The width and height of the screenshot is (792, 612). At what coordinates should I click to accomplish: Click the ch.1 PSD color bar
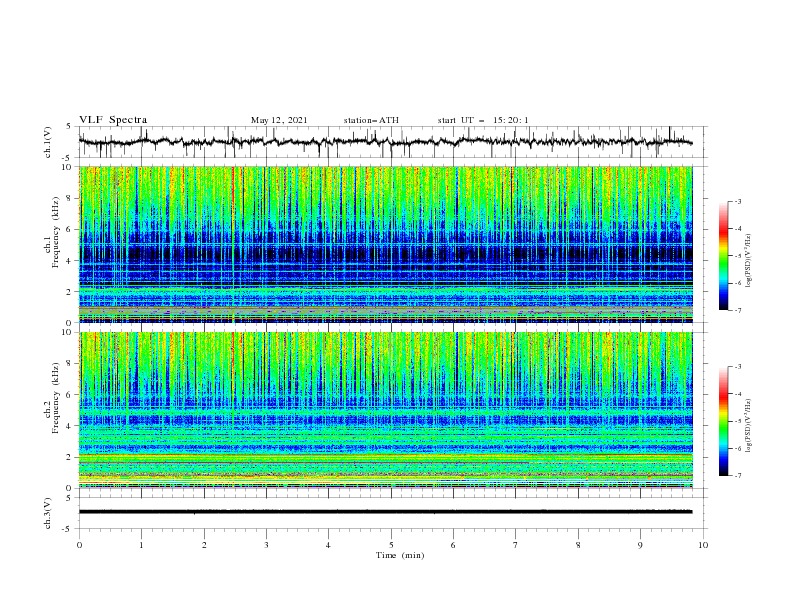click(x=723, y=256)
